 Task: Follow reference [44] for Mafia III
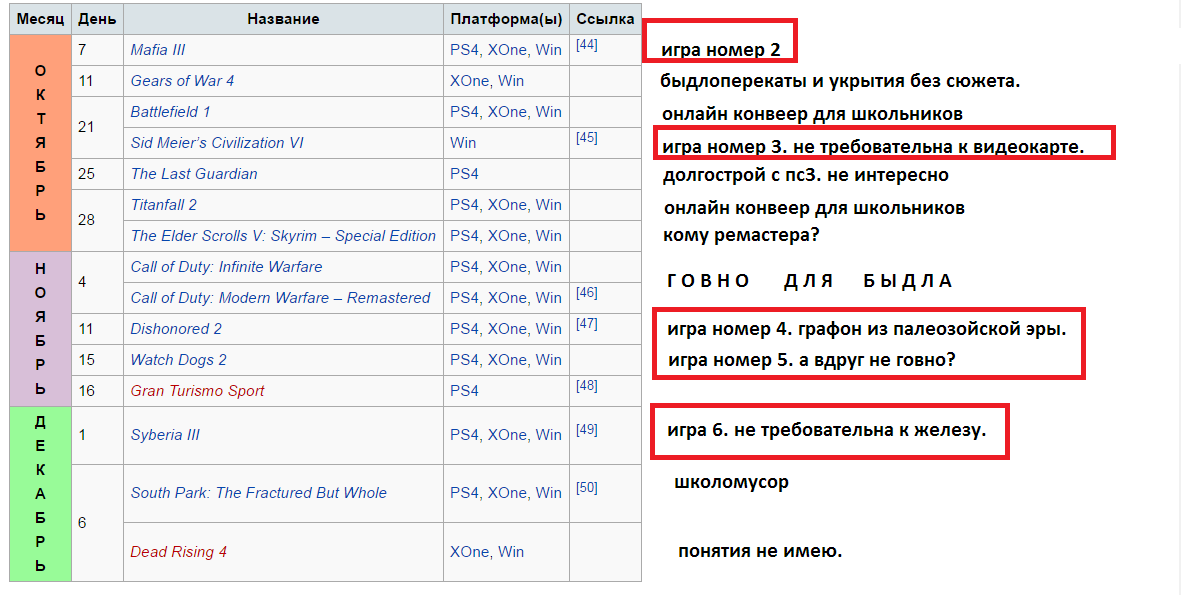click(587, 44)
